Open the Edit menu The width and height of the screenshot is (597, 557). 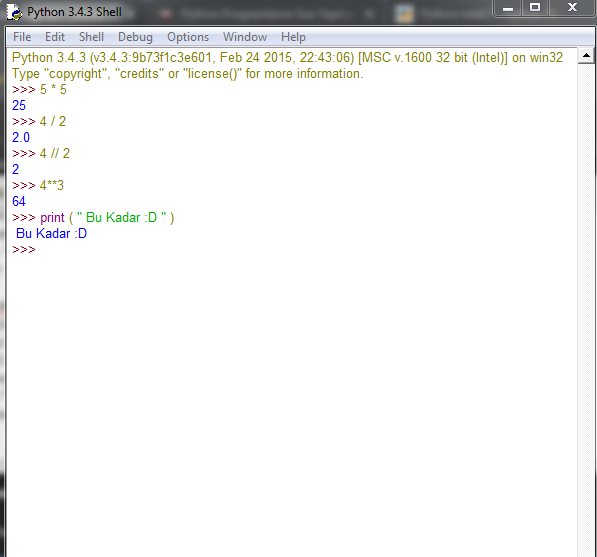click(55, 37)
